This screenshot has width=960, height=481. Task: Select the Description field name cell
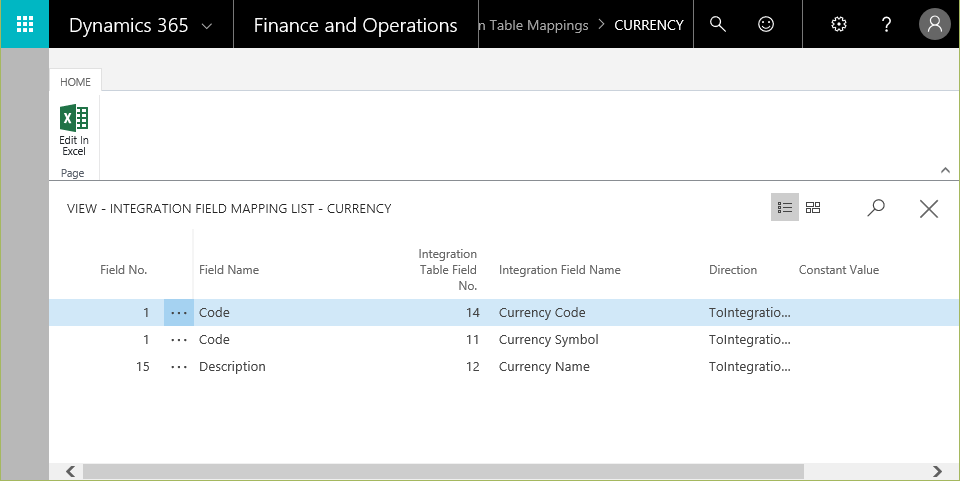click(x=232, y=367)
